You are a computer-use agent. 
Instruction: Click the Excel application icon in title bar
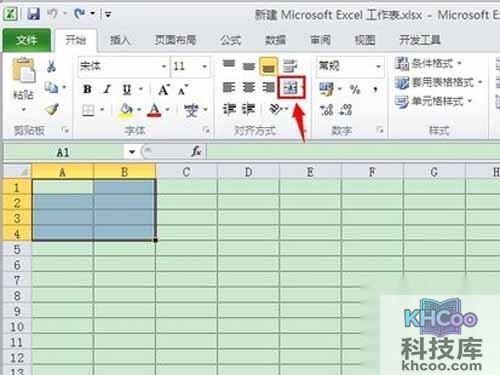pos(10,14)
